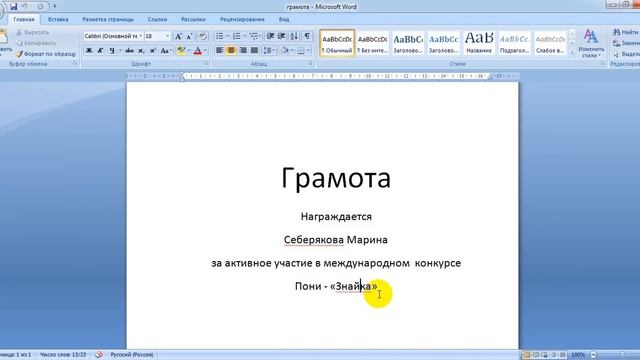
Task: Open shading paint bucket color
Action: [x=285, y=51]
